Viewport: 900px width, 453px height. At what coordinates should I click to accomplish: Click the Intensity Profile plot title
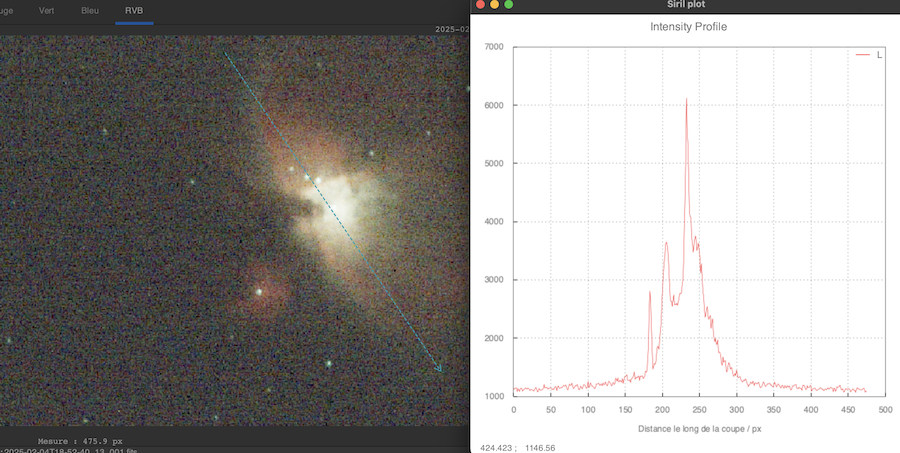click(688, 27)
